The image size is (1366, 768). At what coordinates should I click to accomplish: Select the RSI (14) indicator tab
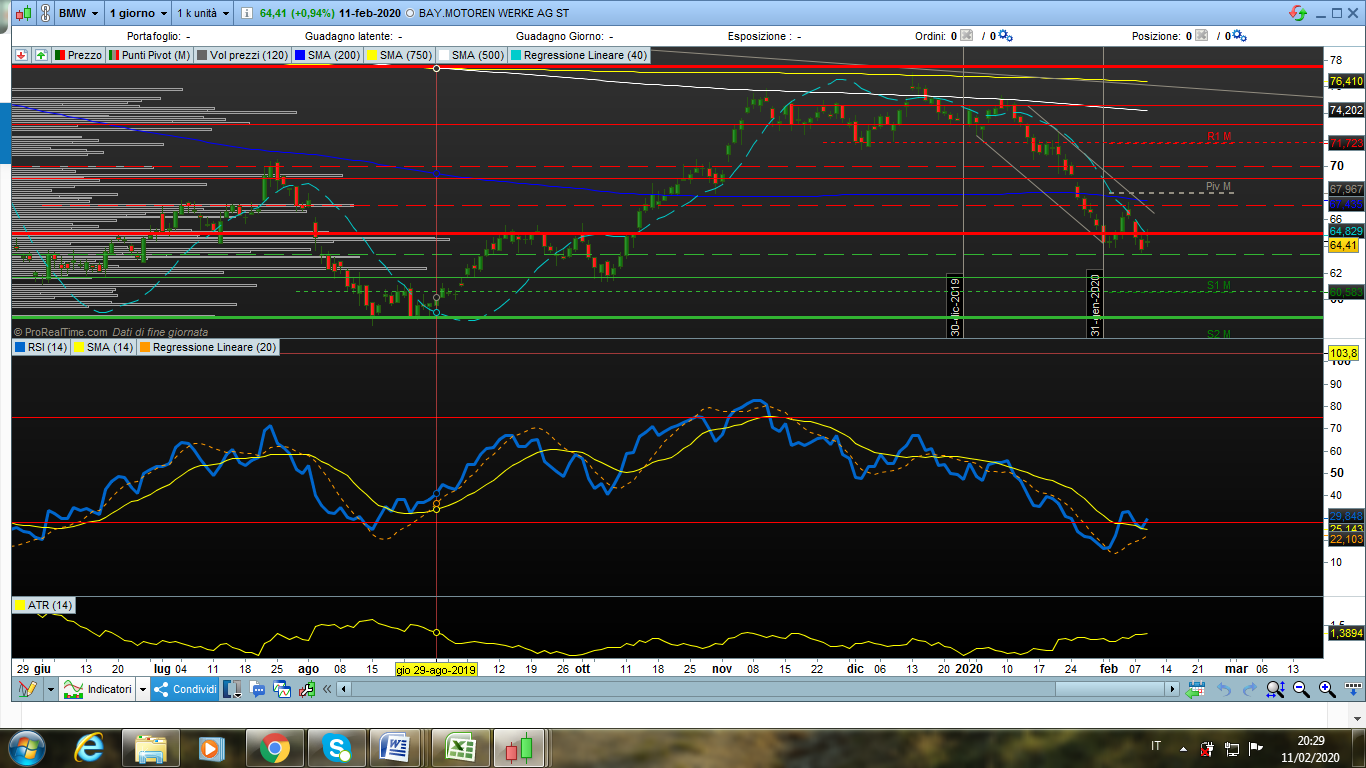(42, 347)
